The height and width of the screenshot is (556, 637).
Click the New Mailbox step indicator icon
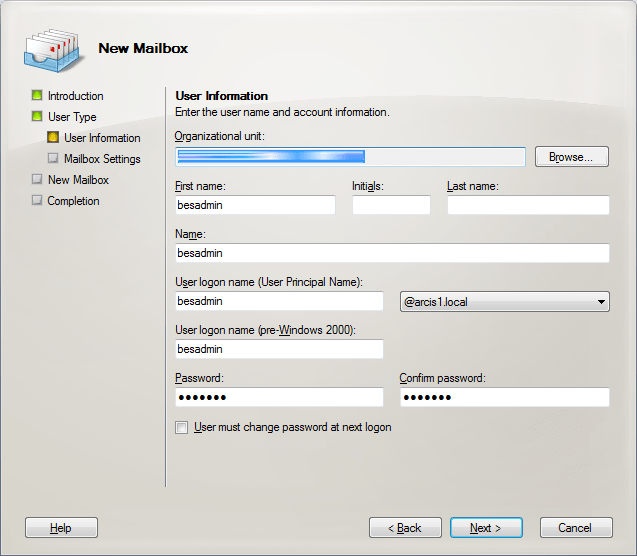(37, 180)
